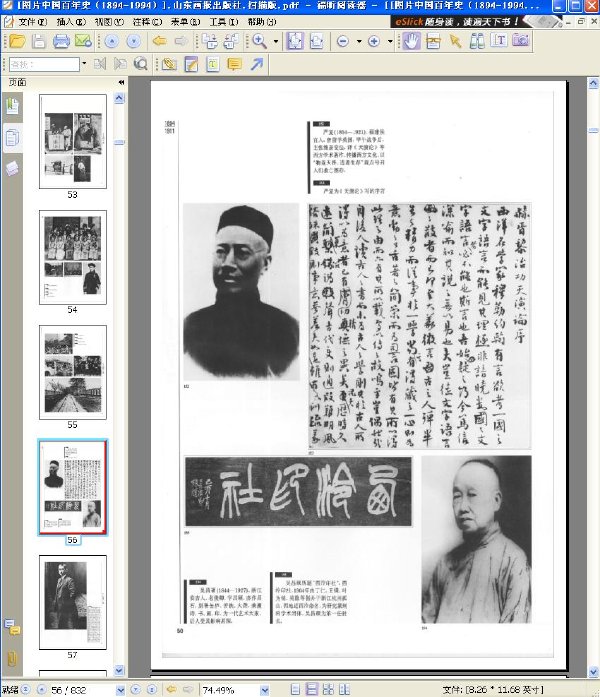
Task: Go forward to the next view with the gray right arrow
Action: click(180, 41)
